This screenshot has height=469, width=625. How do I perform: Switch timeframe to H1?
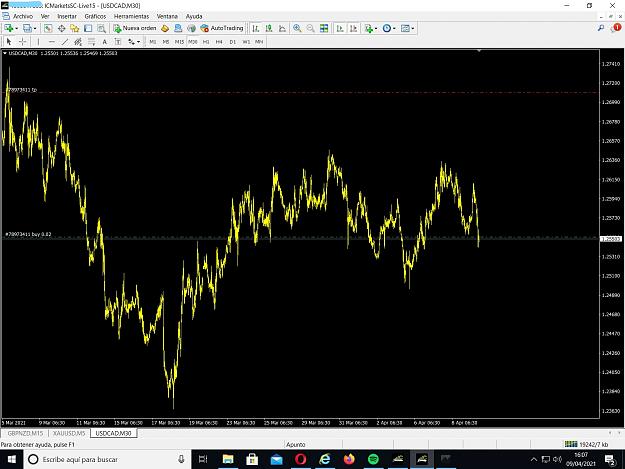(206, 41)
